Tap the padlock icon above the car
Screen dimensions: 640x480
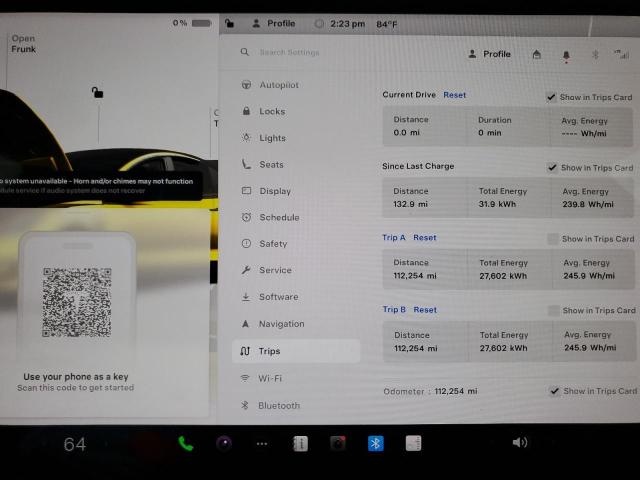pyautogui.click(x=97, y=93)
